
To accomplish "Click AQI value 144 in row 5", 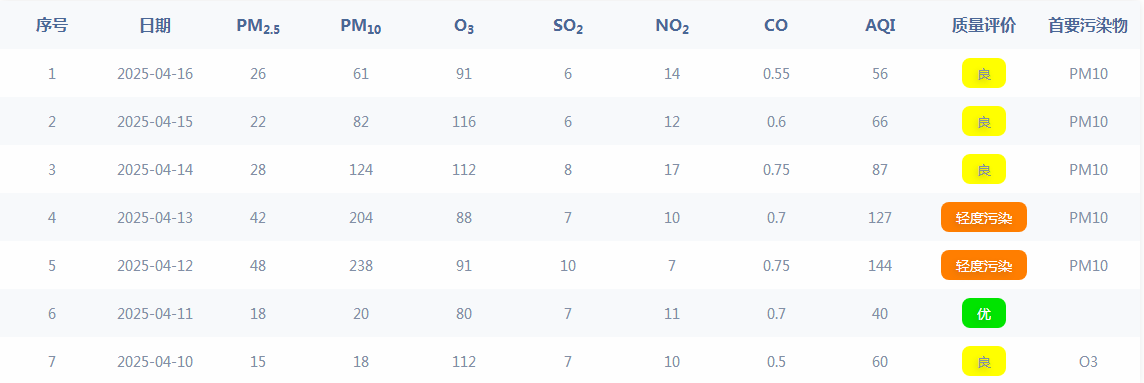I will 880,266.
